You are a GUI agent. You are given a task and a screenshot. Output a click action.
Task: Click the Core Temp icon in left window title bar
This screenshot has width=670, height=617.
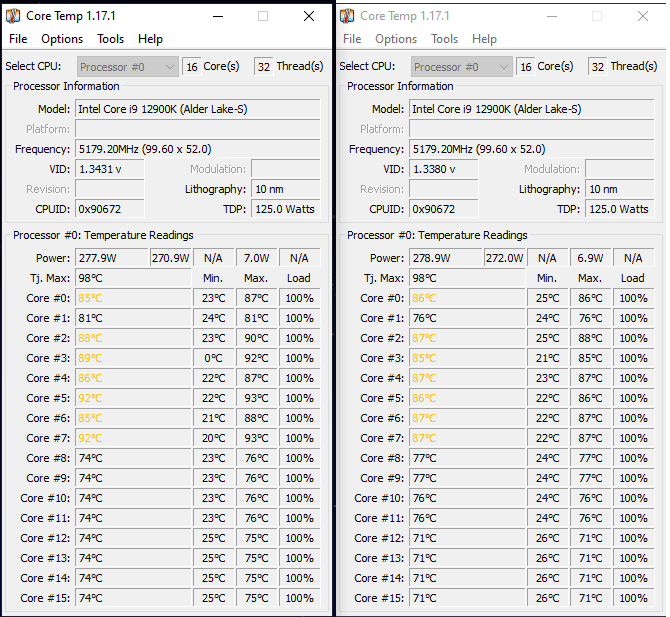click(x=13, y=16)
